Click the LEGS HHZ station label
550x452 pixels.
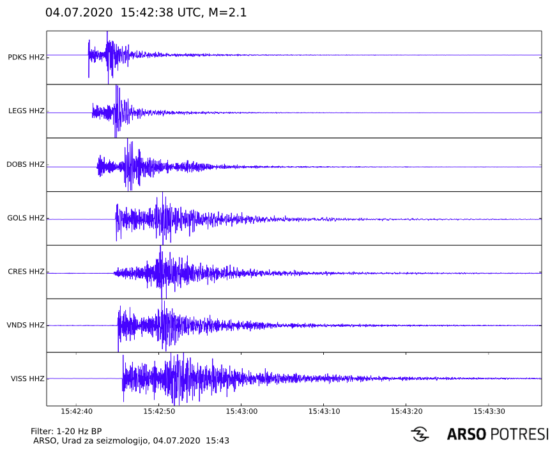tap(26, 111)
